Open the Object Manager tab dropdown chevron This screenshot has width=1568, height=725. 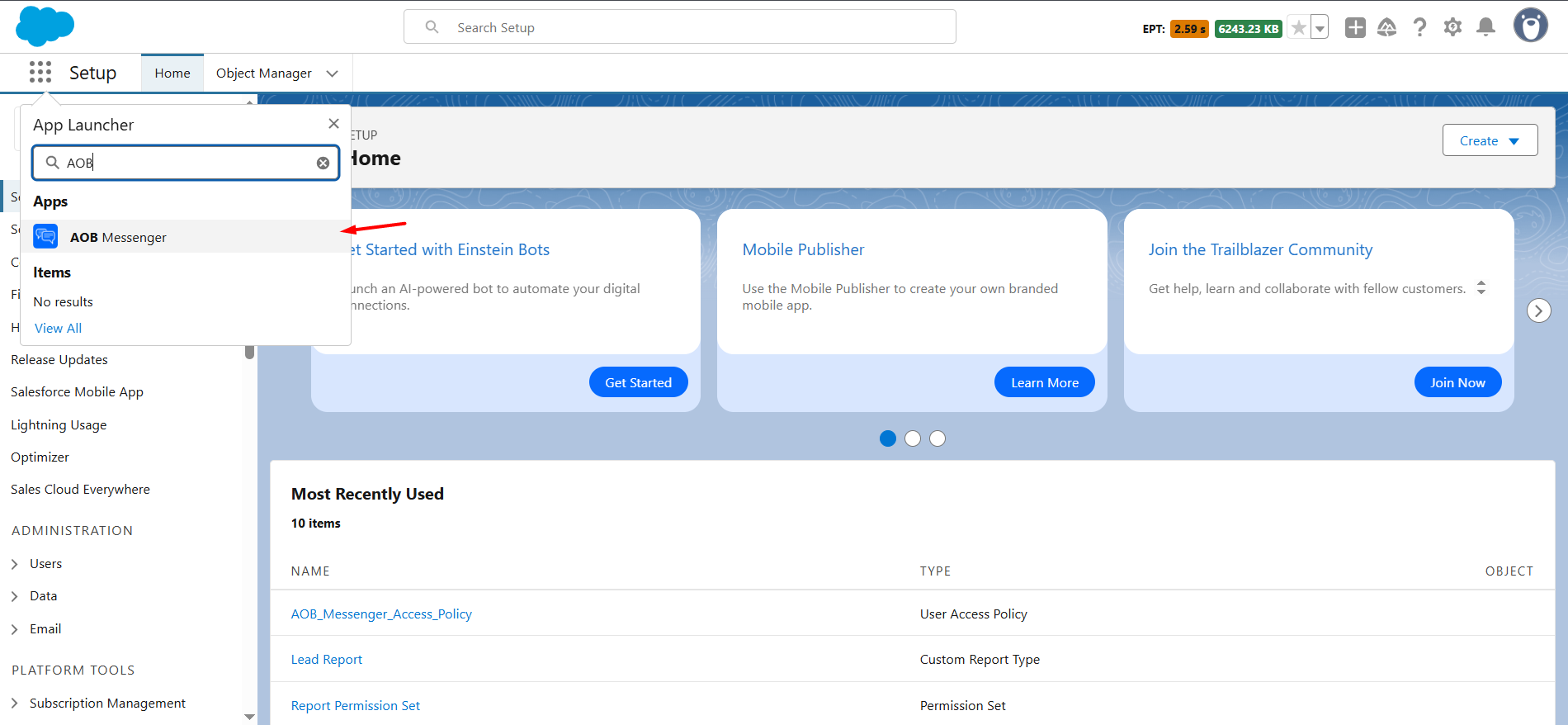tap(332, 73)
